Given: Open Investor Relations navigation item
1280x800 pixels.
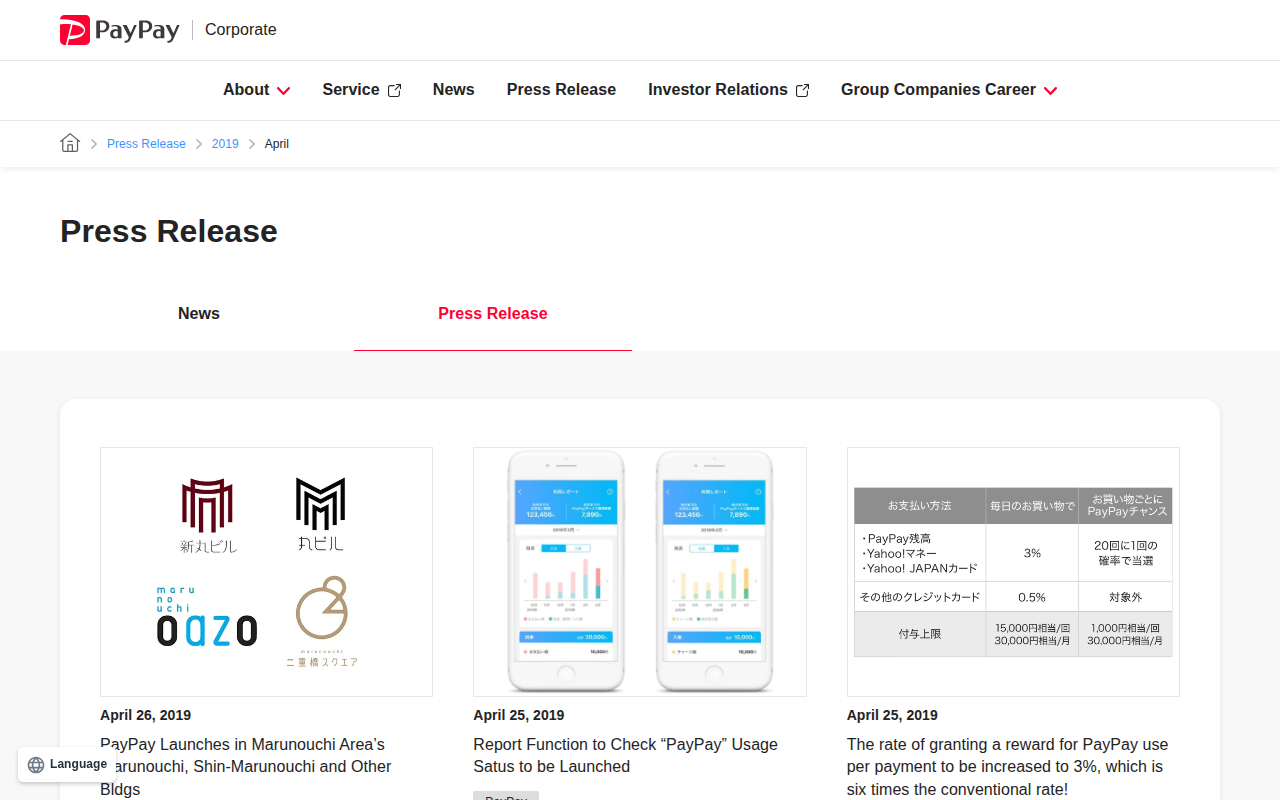Looking at the screenshot, I should [728, 90].
